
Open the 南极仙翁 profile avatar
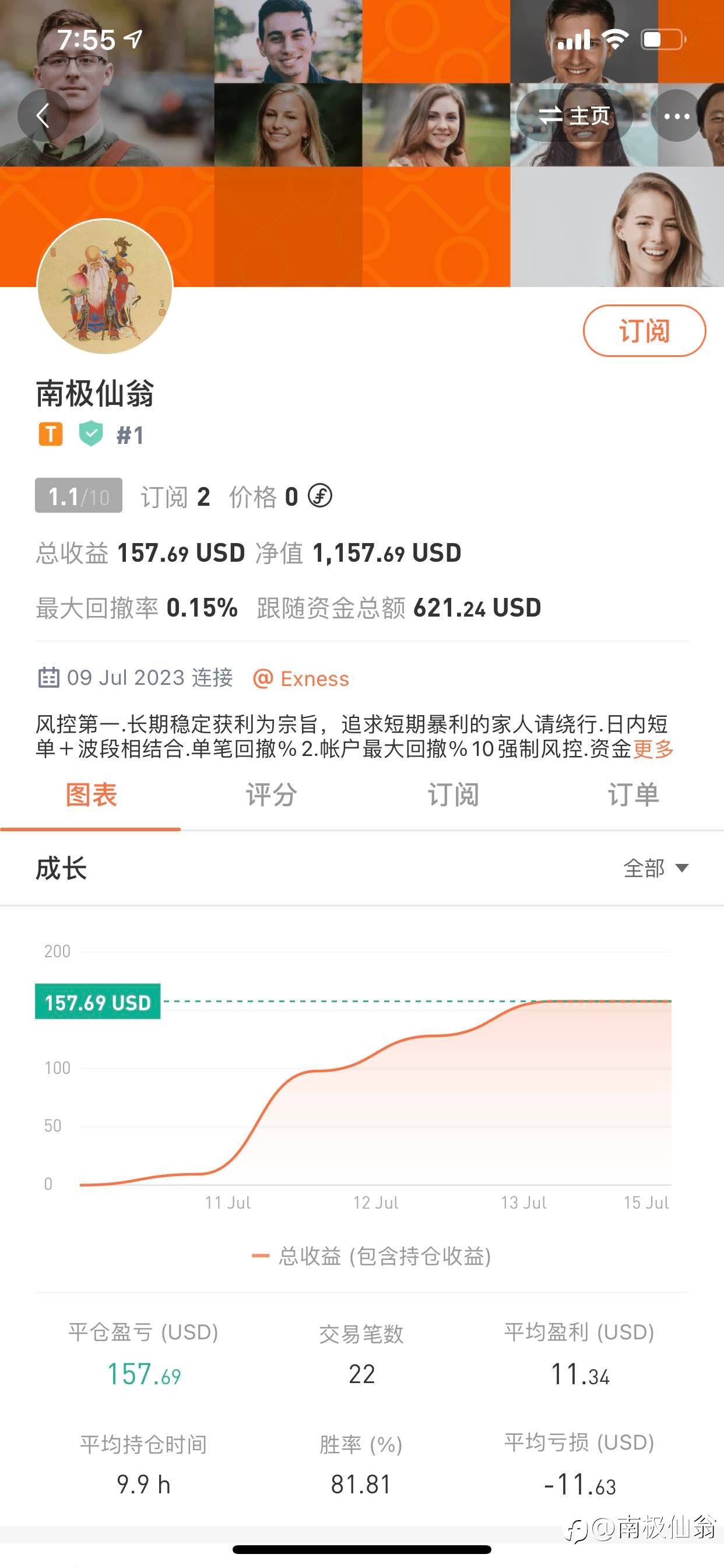pyautogui.click(x=106, y=286)
